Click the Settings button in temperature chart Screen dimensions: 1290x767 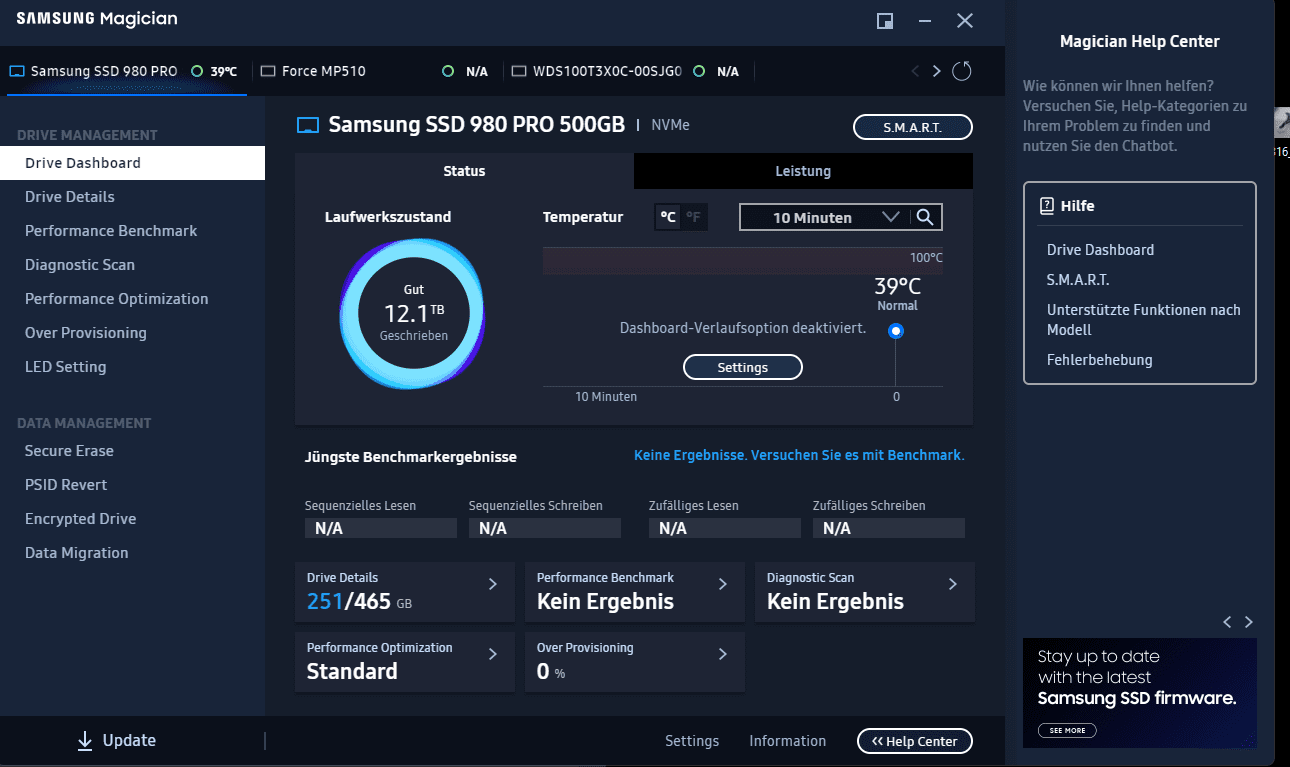742,367
